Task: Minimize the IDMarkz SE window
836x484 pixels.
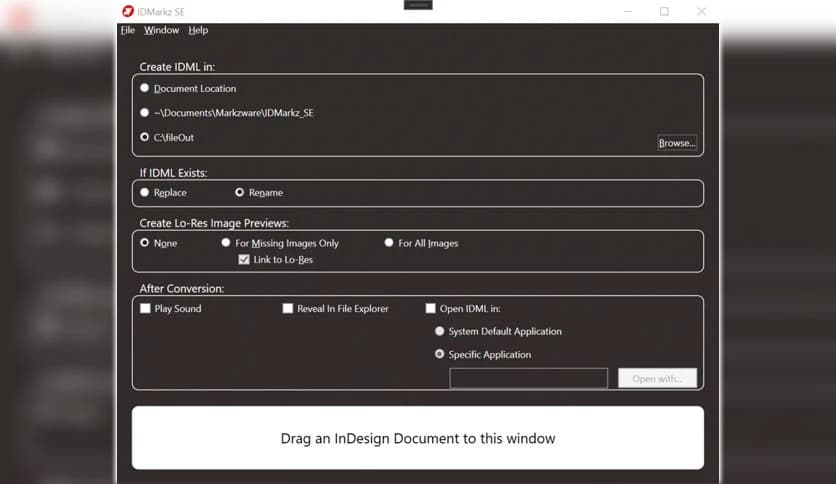Action: 628,11
